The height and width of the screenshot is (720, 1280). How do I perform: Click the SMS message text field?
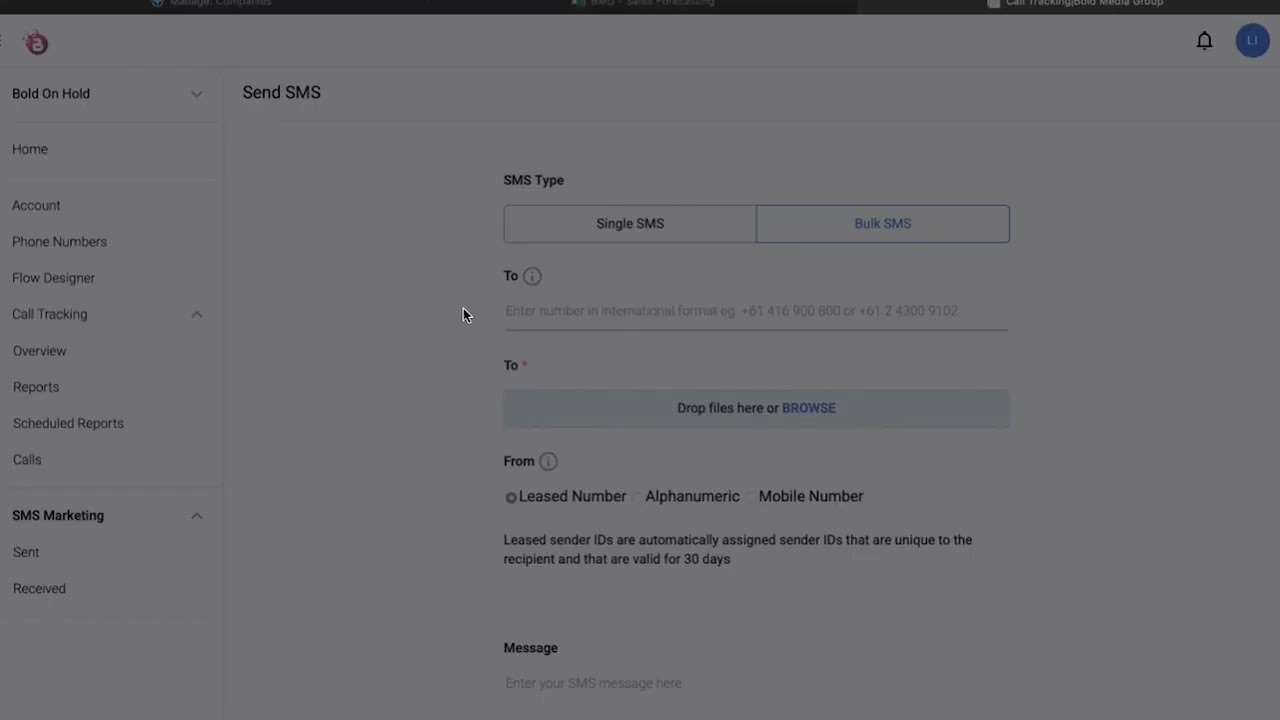[756, 683]
